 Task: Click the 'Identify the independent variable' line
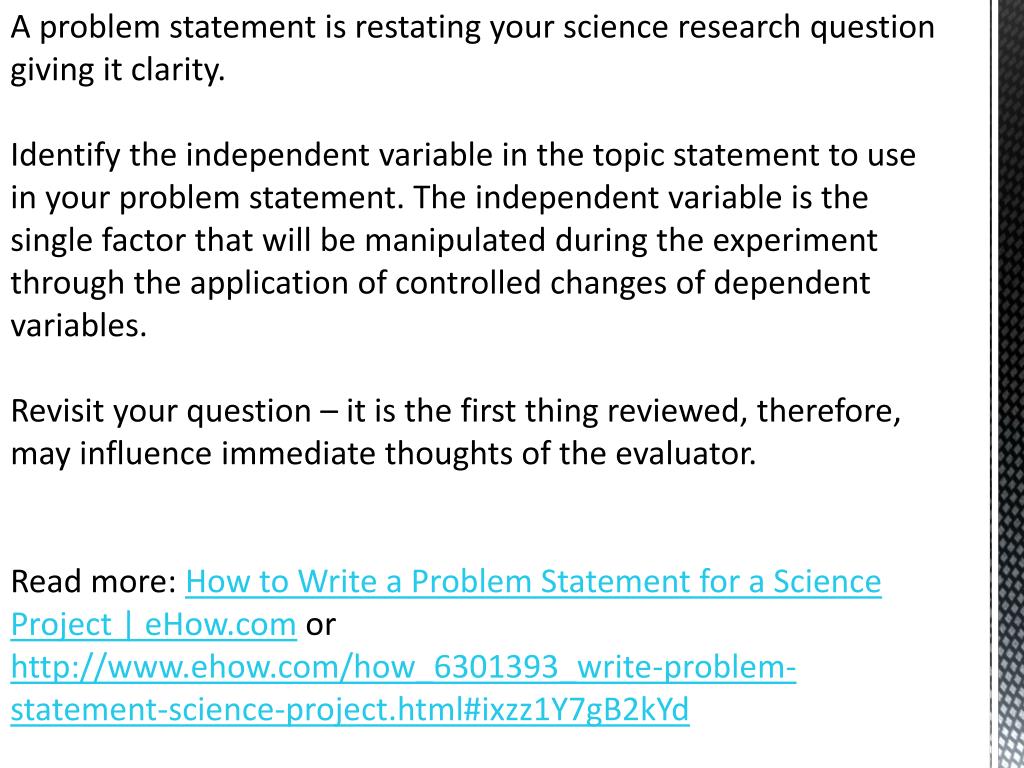click(463, 155)
